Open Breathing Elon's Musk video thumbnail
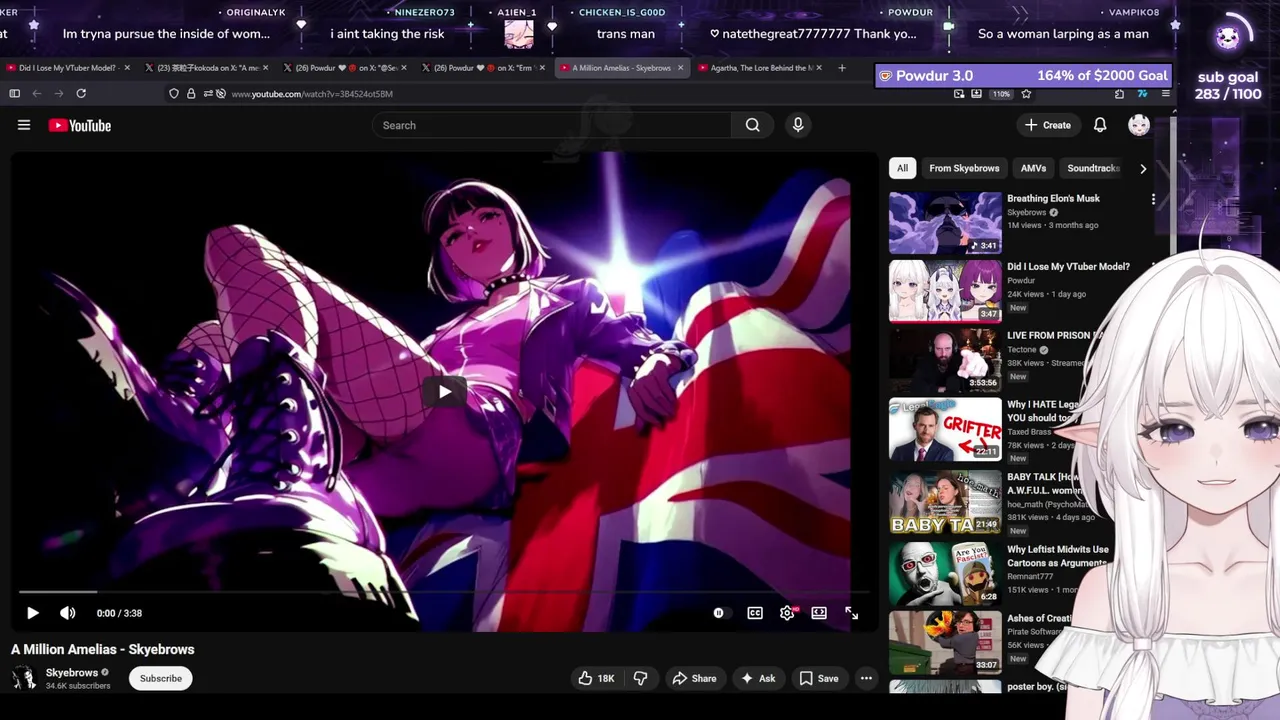The width and height of the screenshot is (1280, 720). pos(945,223)
